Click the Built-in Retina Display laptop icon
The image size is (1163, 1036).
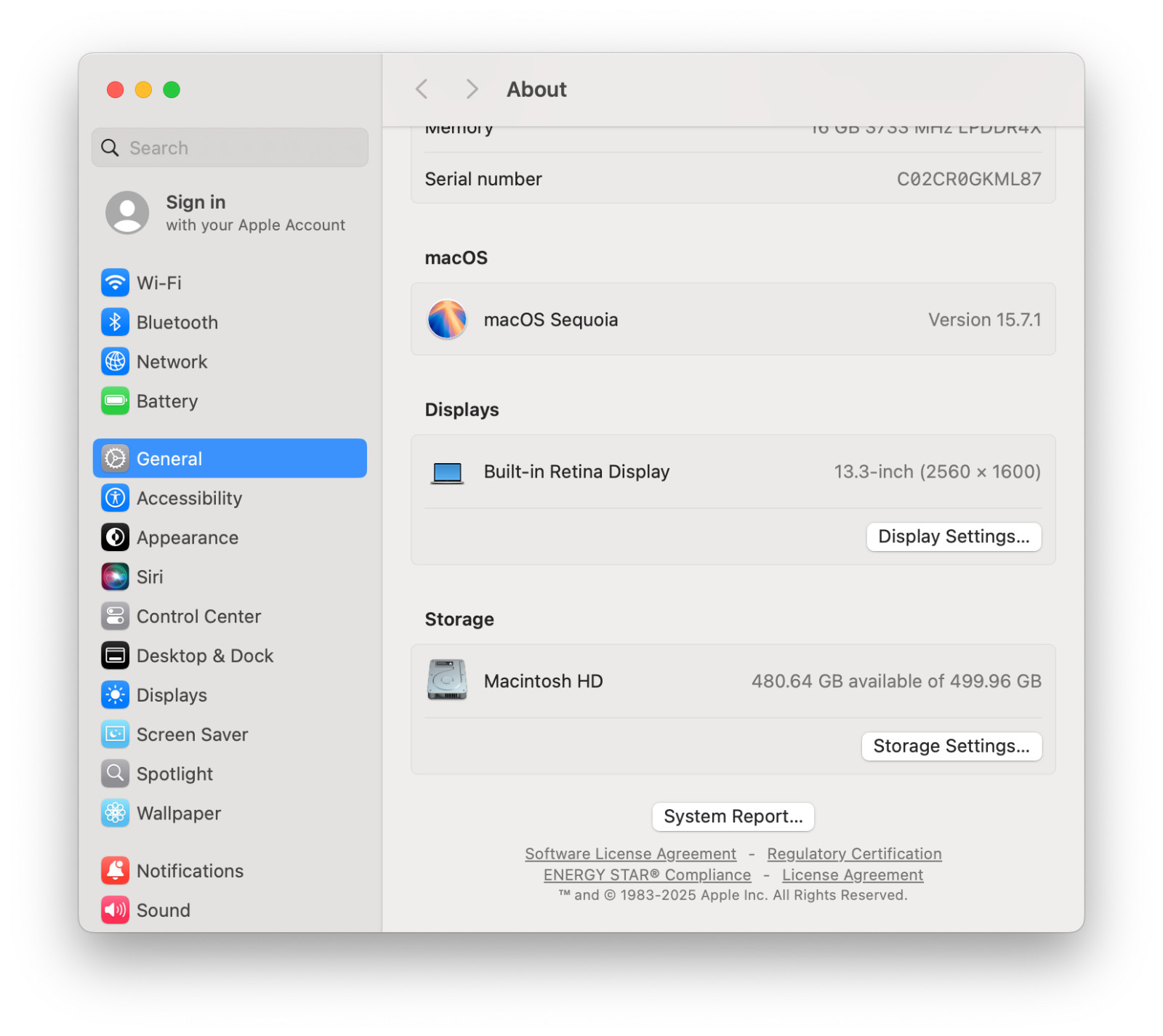coord(447,473)
